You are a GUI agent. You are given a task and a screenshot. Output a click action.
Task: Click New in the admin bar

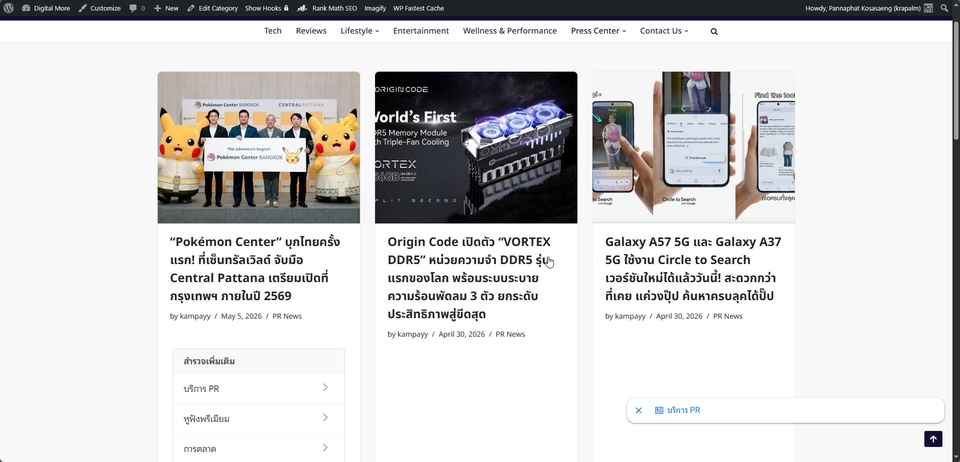pos(167,9)
